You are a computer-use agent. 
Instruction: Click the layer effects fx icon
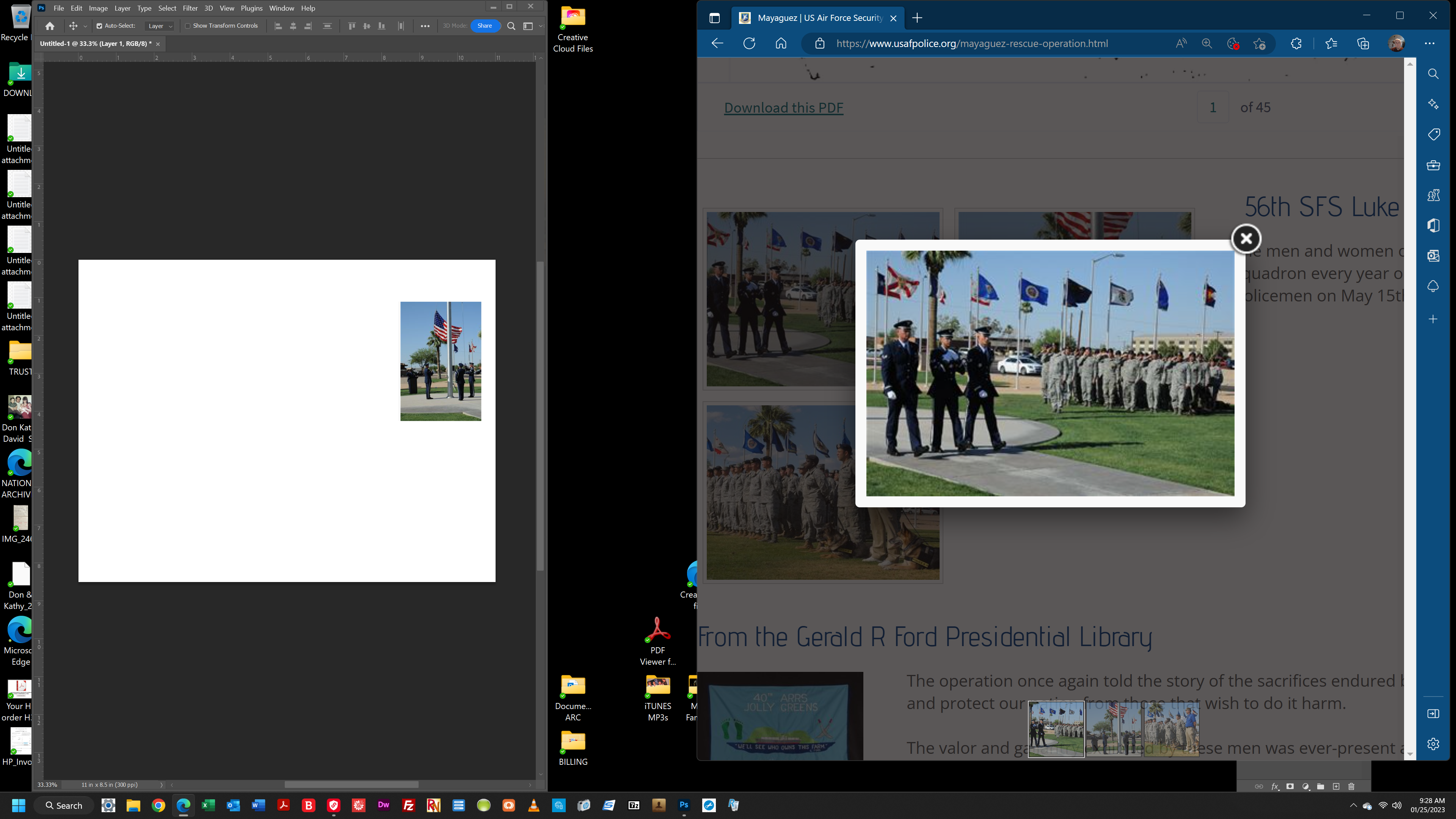click(x=1275, y=787)
